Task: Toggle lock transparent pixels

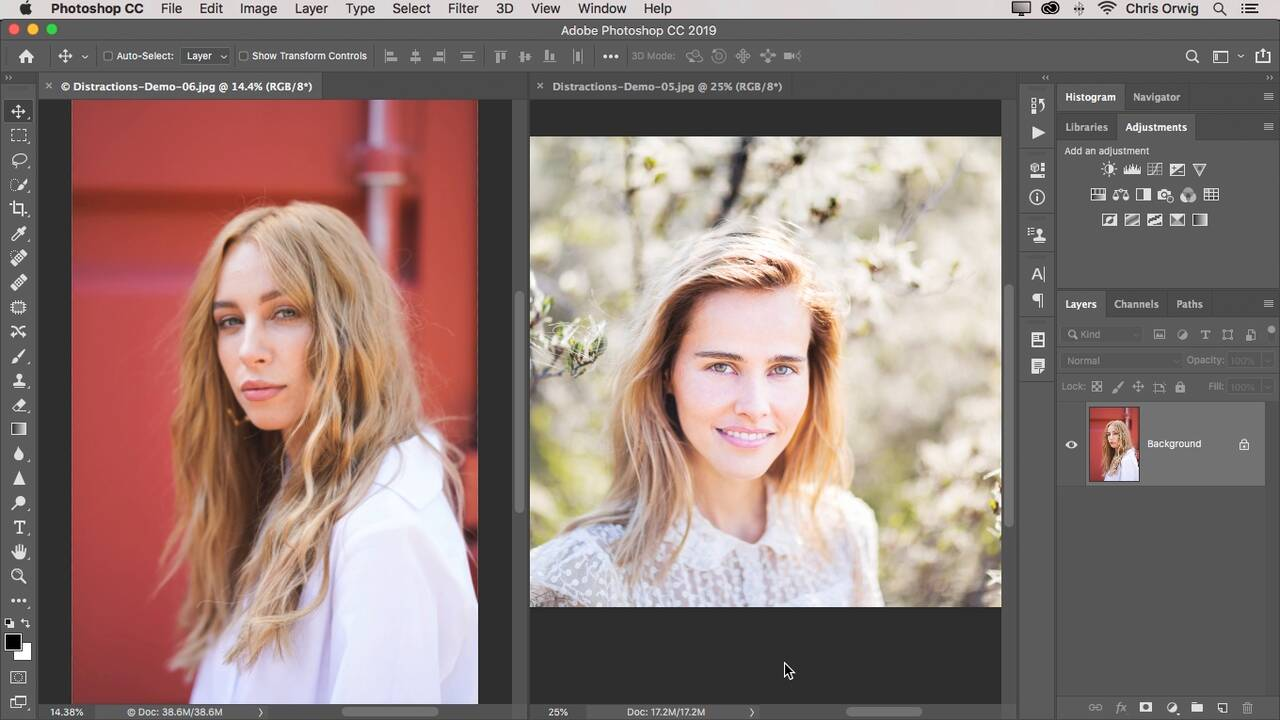Action: coord(1097,387)
